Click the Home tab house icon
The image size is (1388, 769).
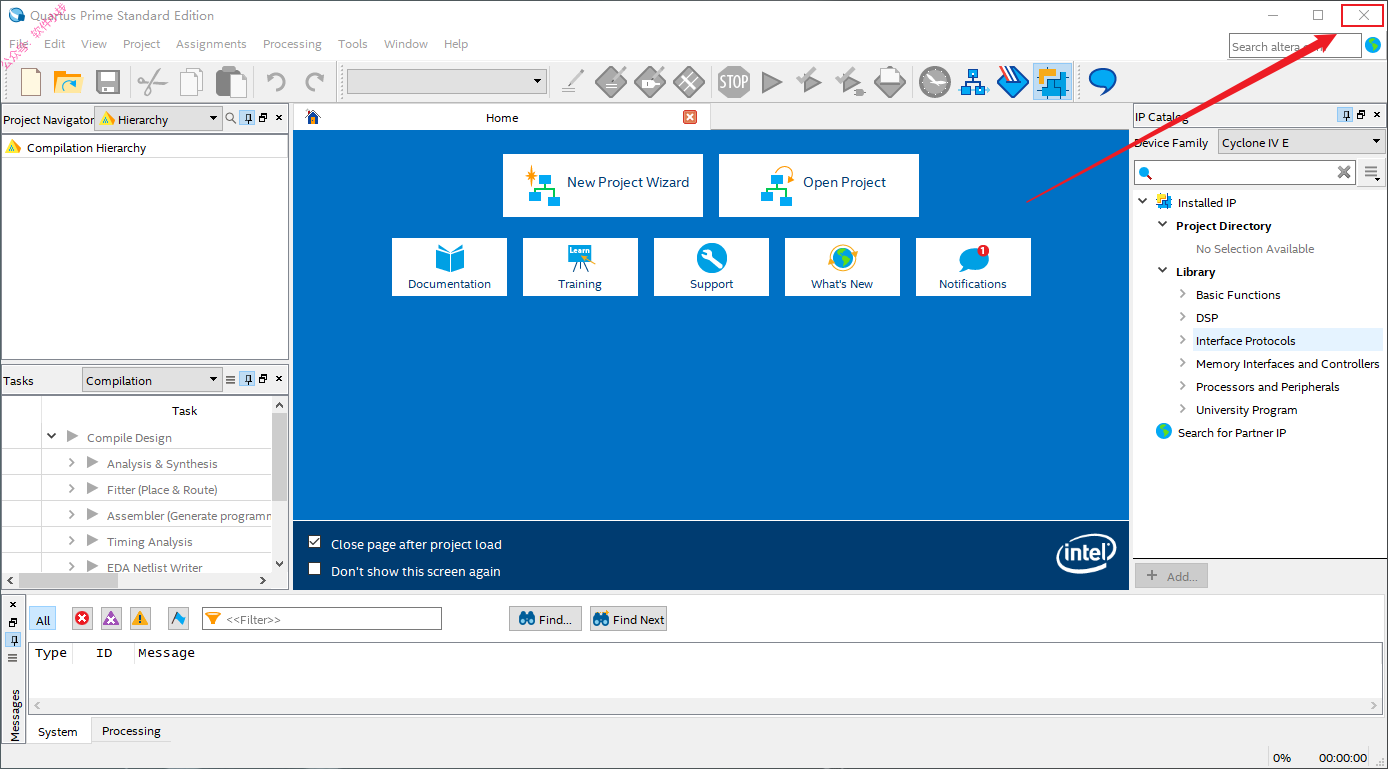pyautogui.click(x=313, y=117)
